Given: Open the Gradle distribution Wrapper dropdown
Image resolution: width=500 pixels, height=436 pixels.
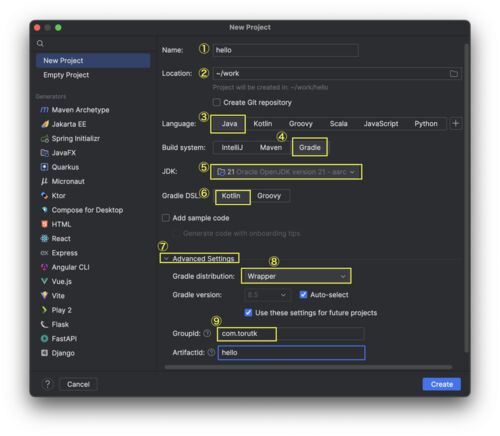Looking at the screenshot, I should click(x=296, y=276).
